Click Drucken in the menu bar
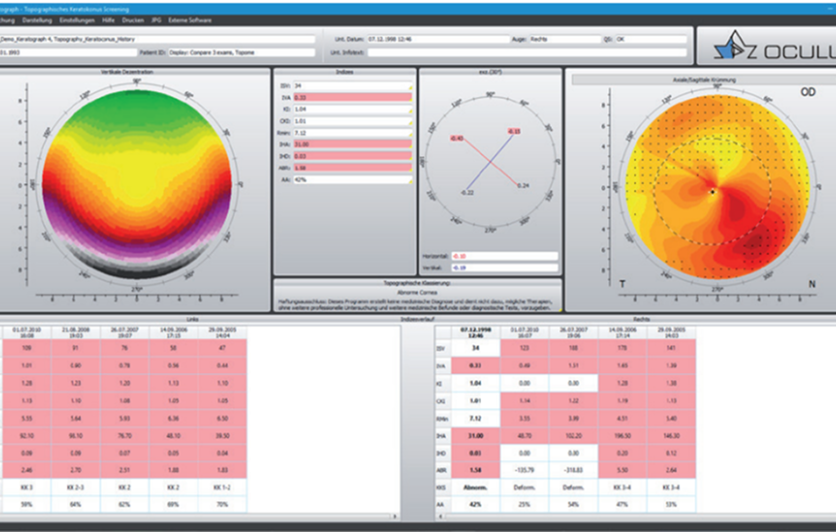This screenshot has height=532, width=836. [x=133, y=20]
